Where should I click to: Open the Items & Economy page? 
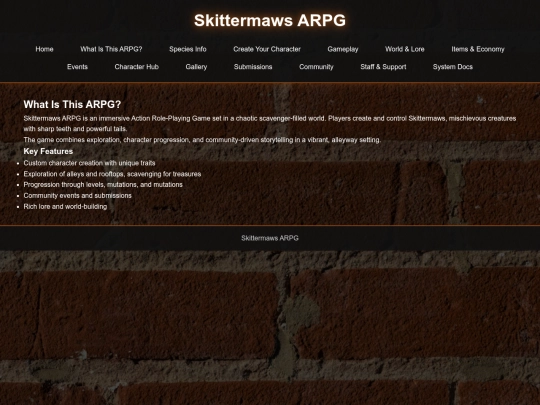pyautogui.click(x=478, y=49)
